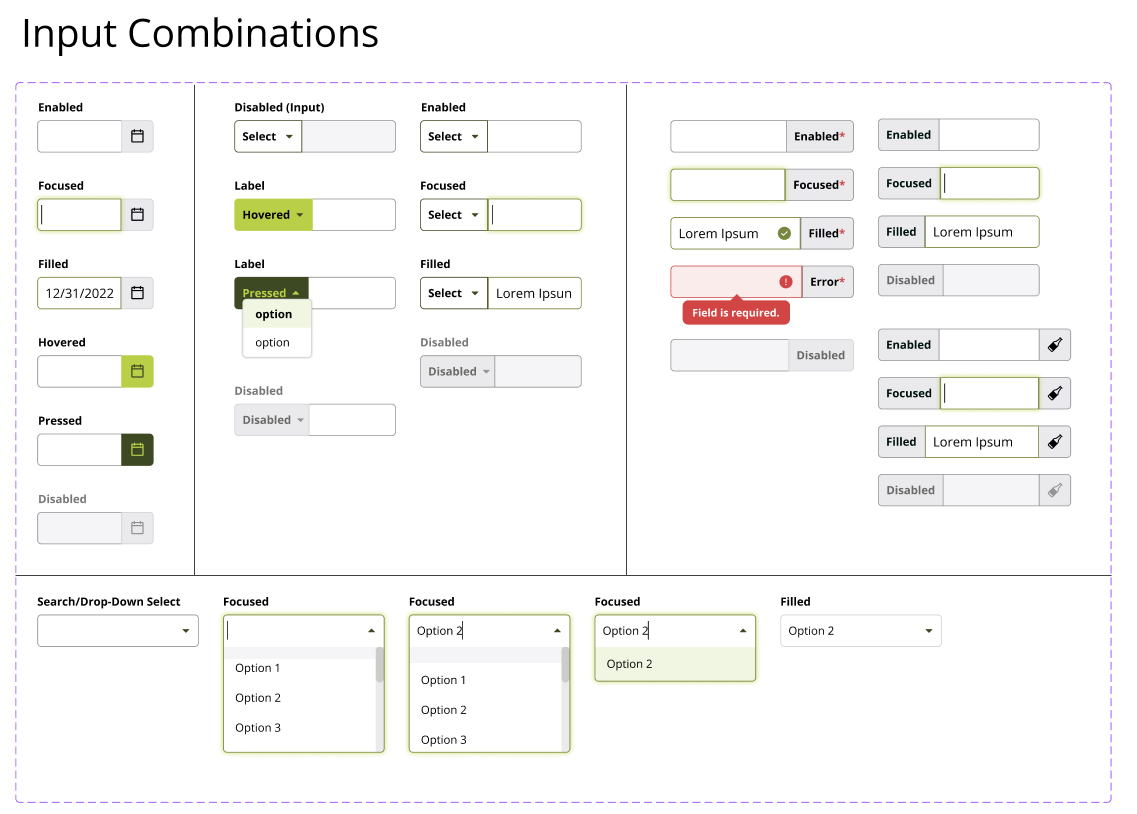
Task: Click the red error exclamation icon
Action: (785, 282)
